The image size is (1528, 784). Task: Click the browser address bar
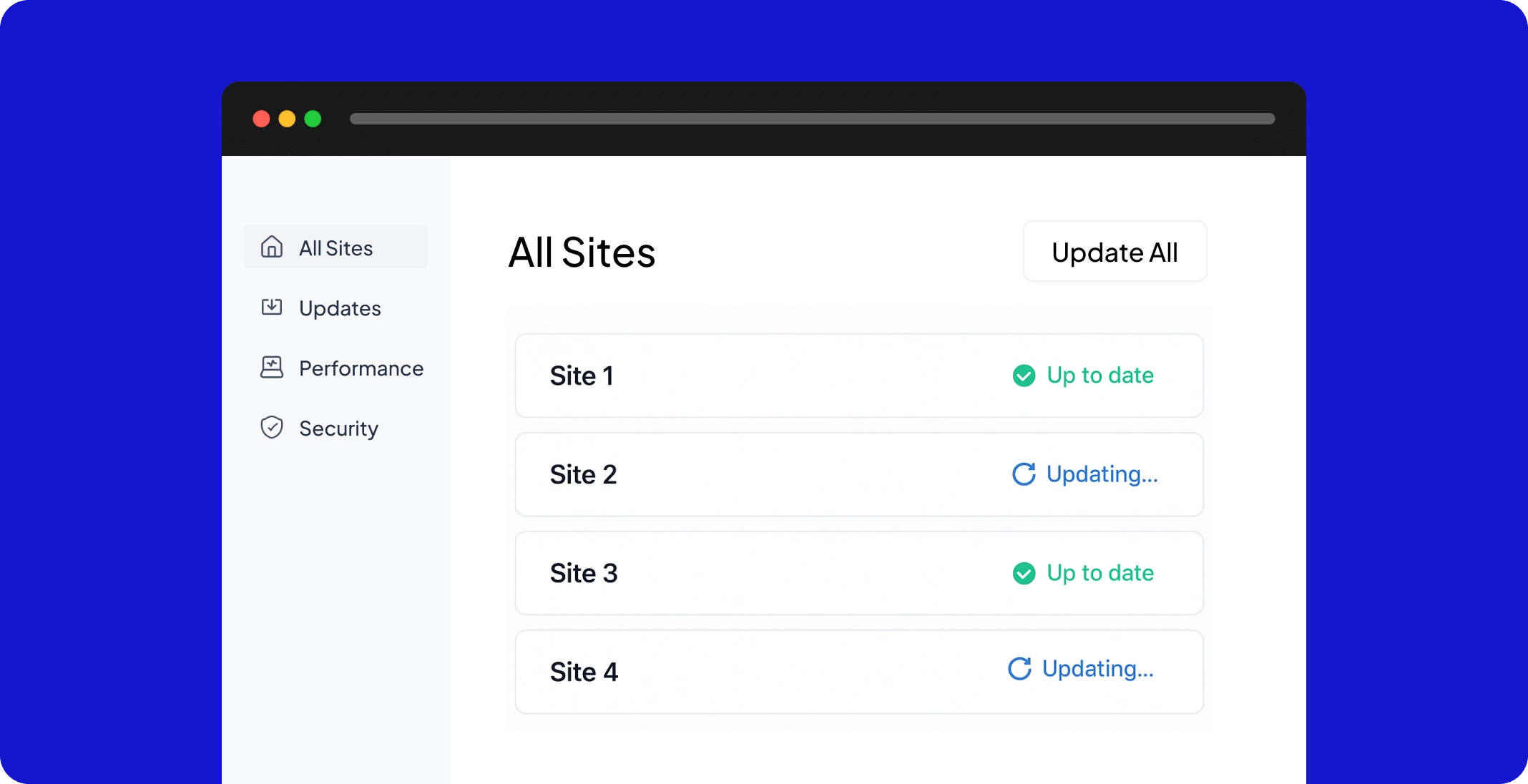[x=811, y=119]
